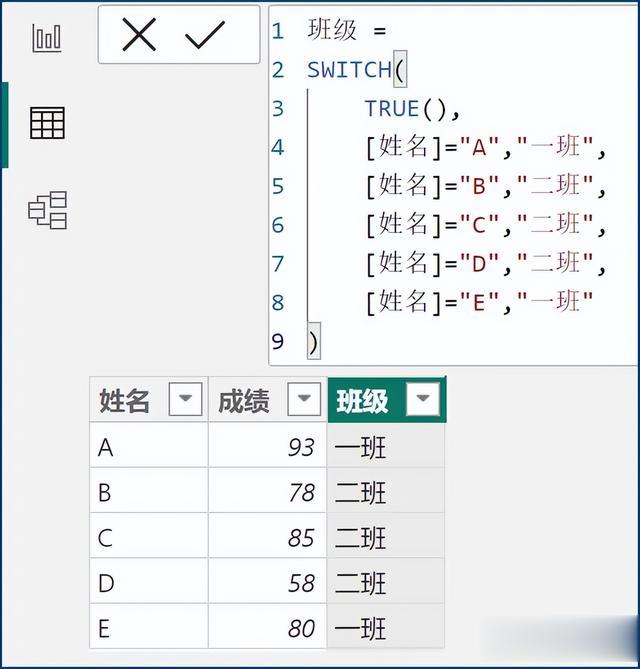
Task: Click formula line 5 with "B"
Action: (486, 186)
